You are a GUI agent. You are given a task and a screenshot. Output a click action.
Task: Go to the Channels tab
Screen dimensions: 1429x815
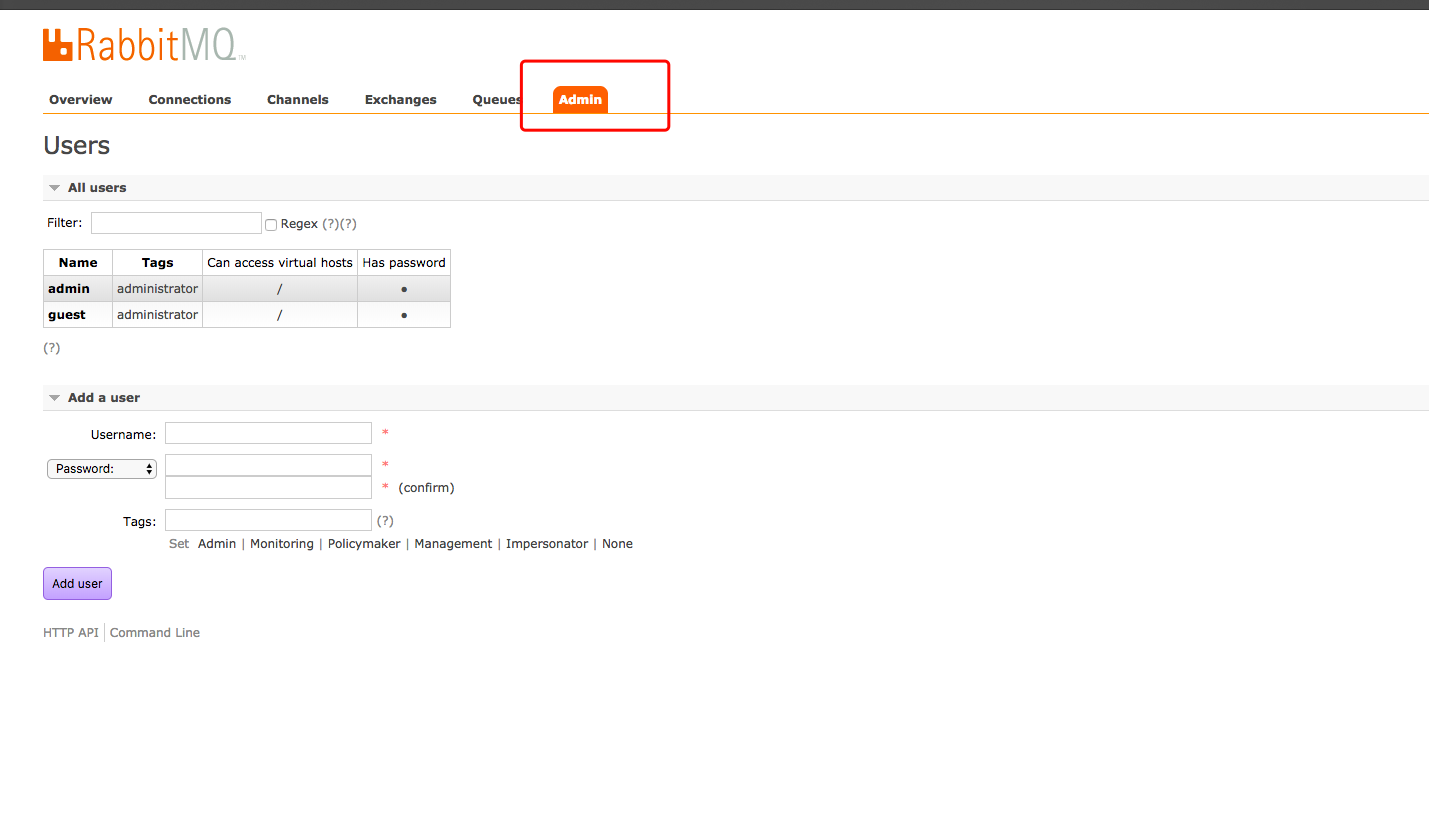pyautogui.click(x=298, y=100)
